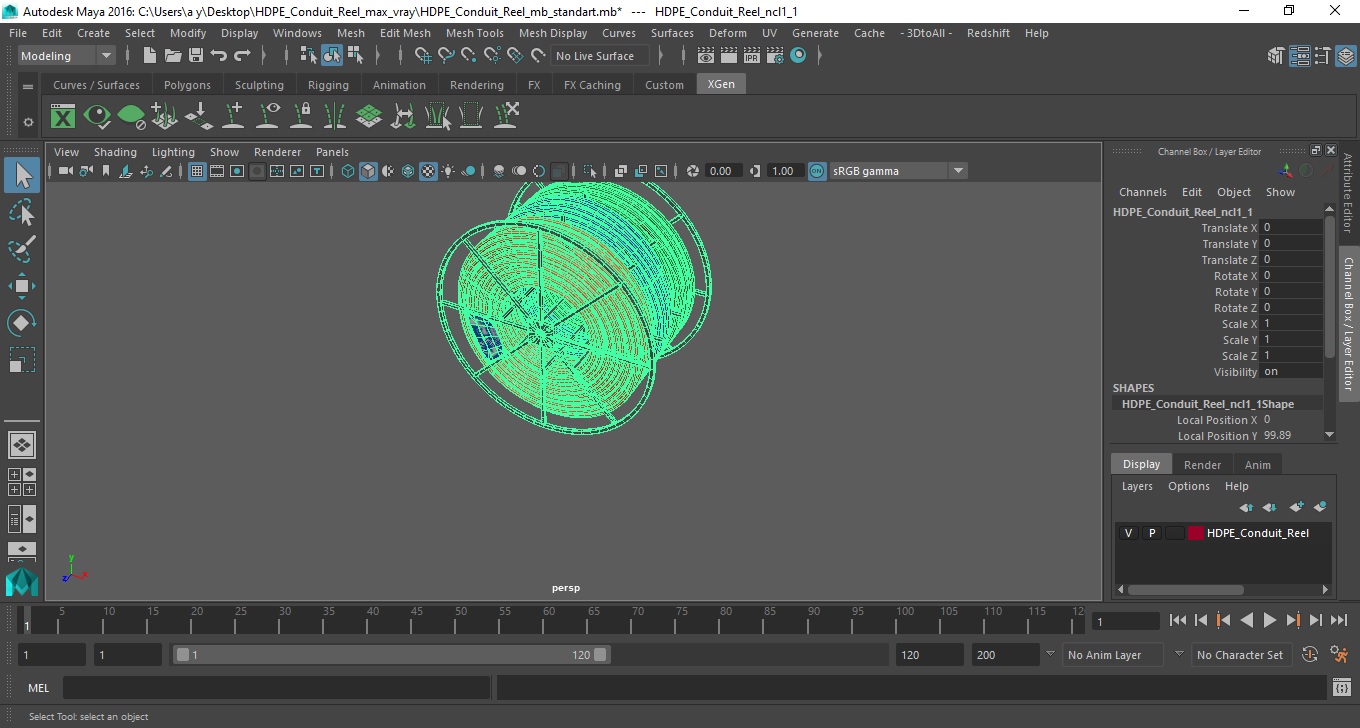Toggle the P playback box of the layer

(x=1151, y=533)
